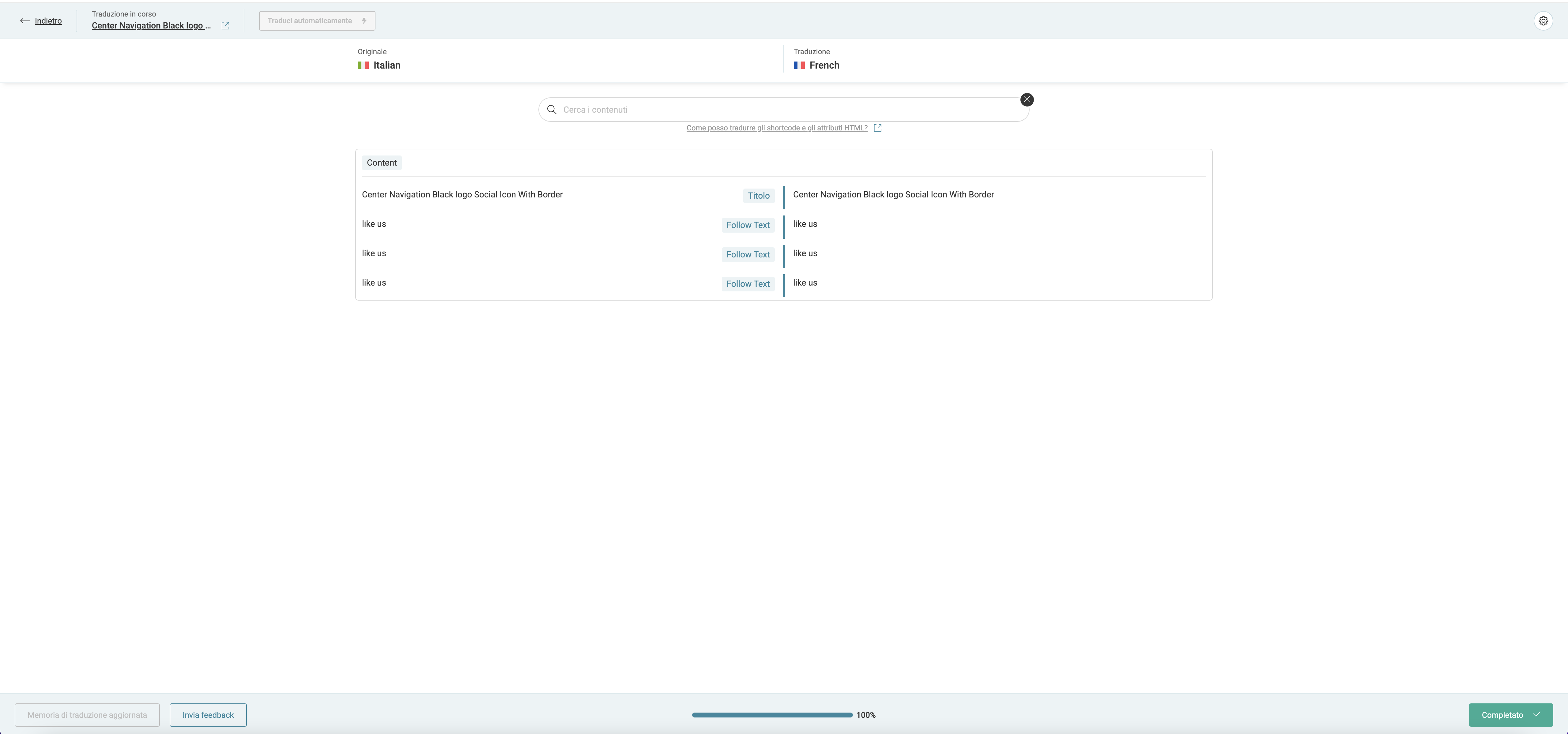This screenshot has height=734, width=1568.
Task: Click the 100% translation progress bar
Action: [772, 715]
